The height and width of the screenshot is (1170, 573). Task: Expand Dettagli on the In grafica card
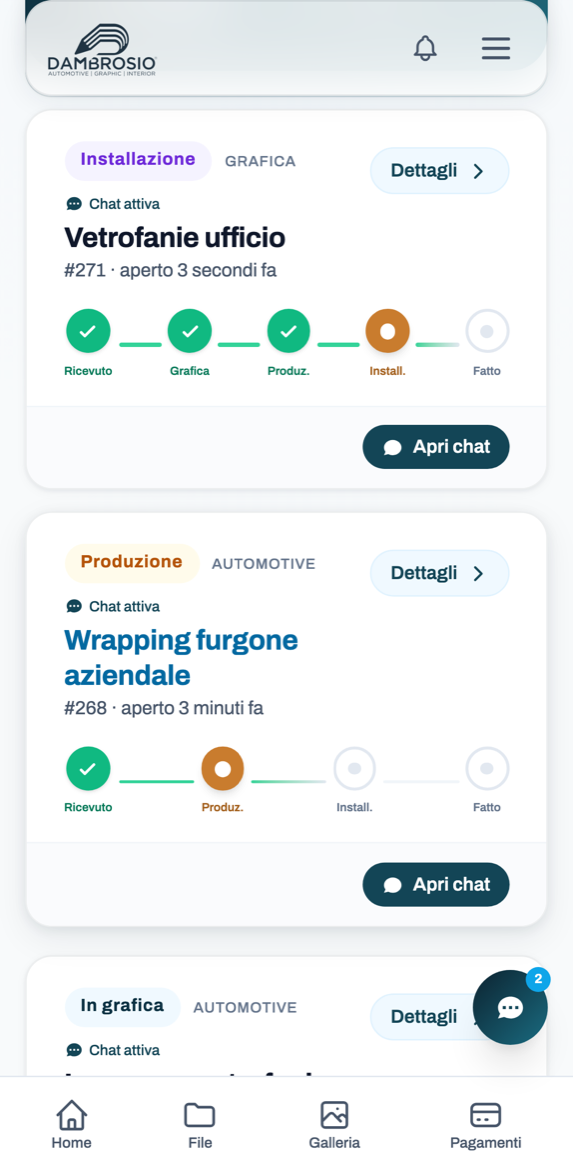coord(422,1016)
